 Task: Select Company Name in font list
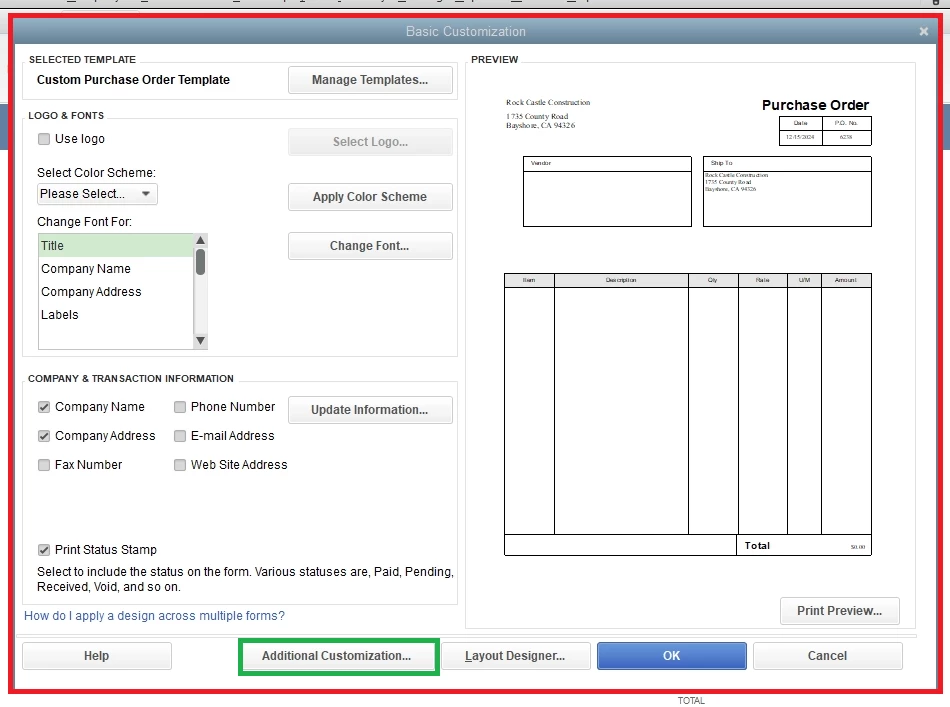coord(115,268)
